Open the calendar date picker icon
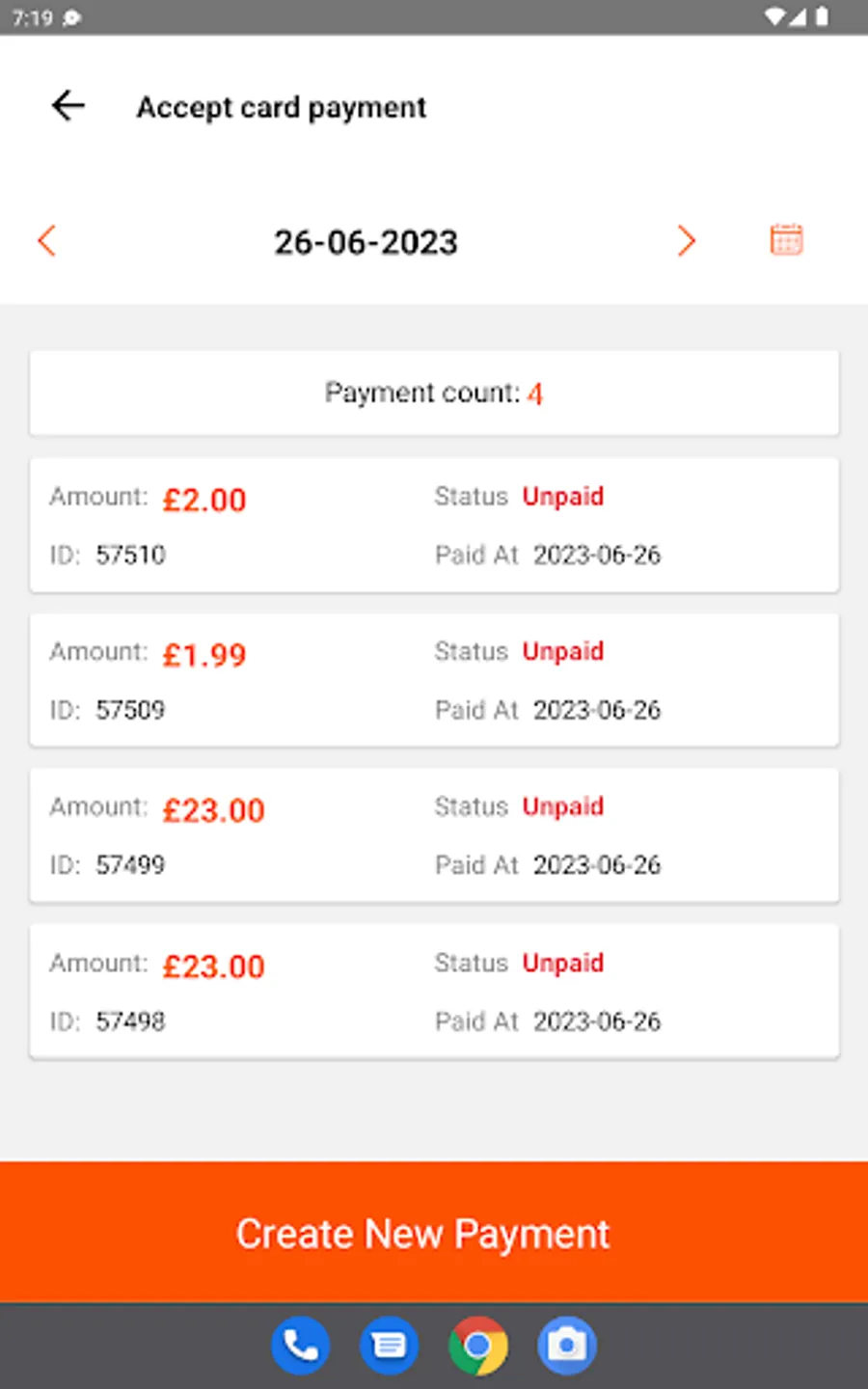This screenshot has height=1389, width=868. point(786,240)
